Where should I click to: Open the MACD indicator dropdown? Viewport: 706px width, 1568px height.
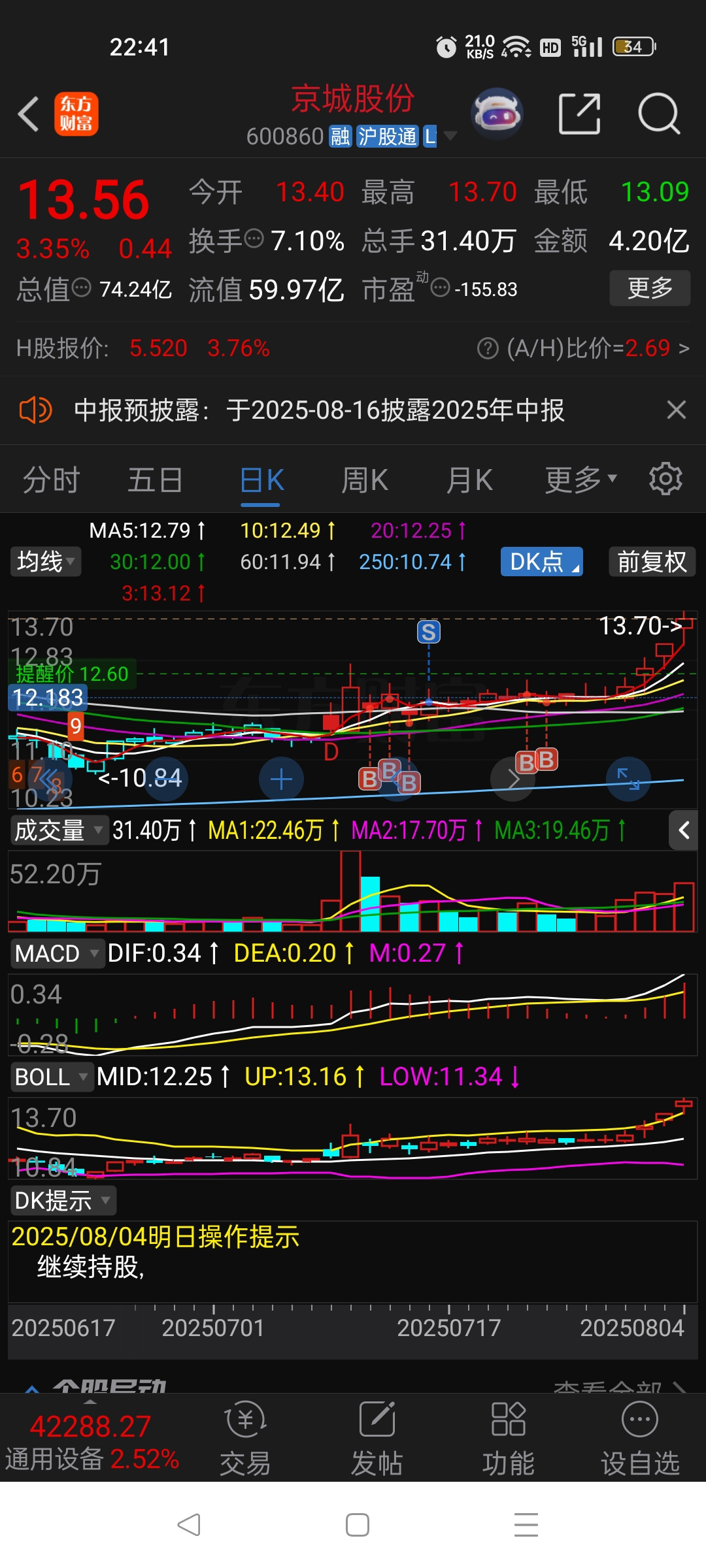point(57,954)
